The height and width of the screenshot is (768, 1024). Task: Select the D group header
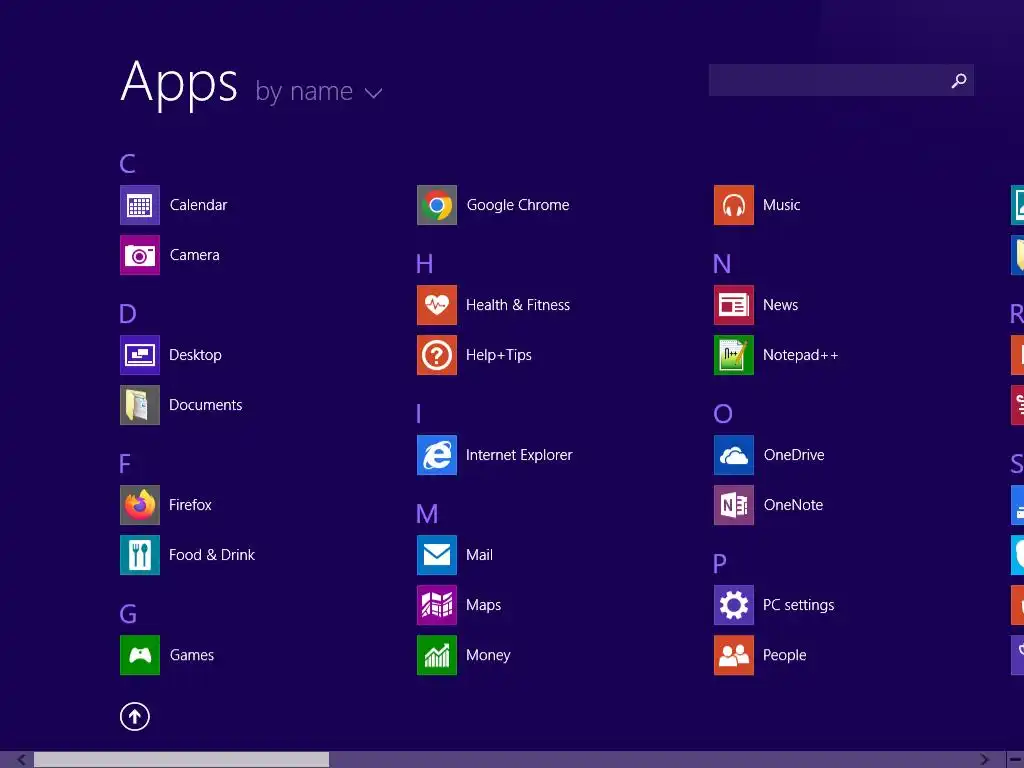click(x=128, y=314)
